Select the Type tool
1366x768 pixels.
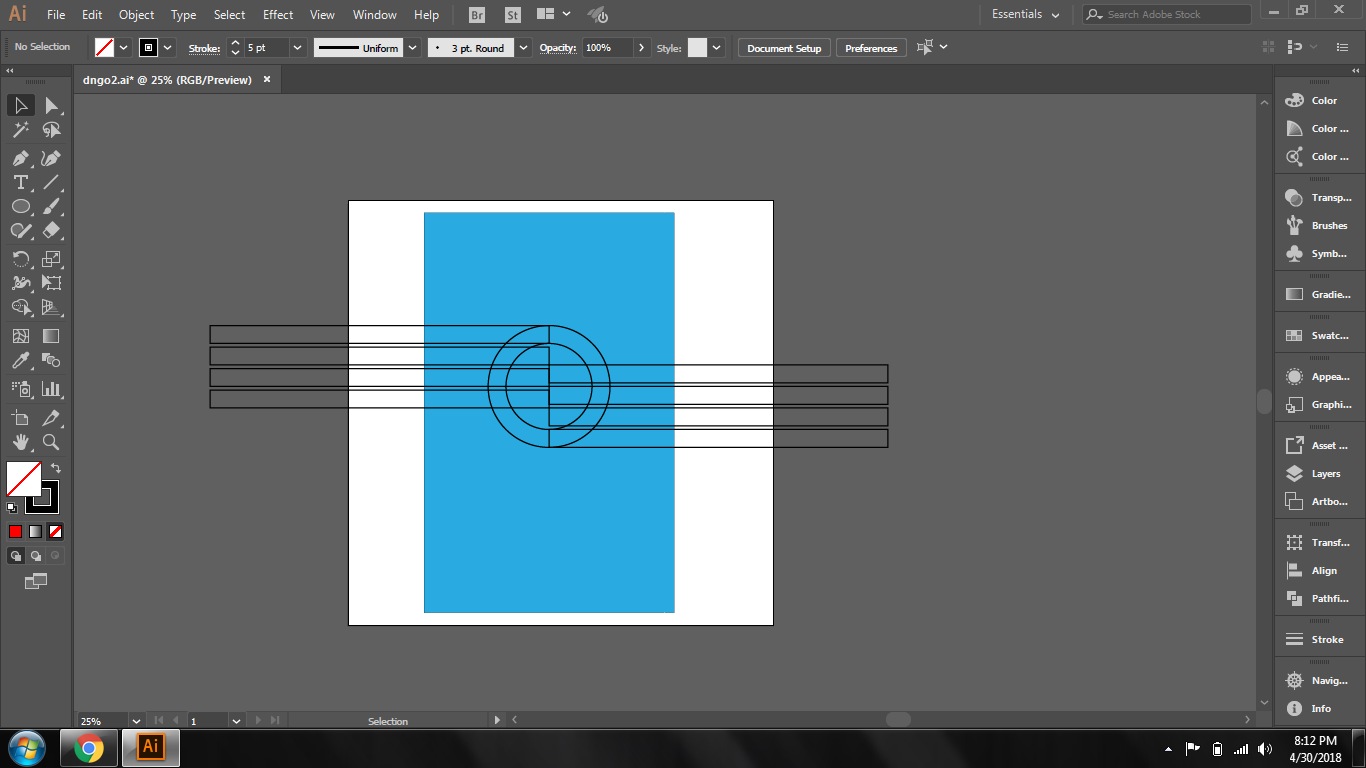point(21,182)
